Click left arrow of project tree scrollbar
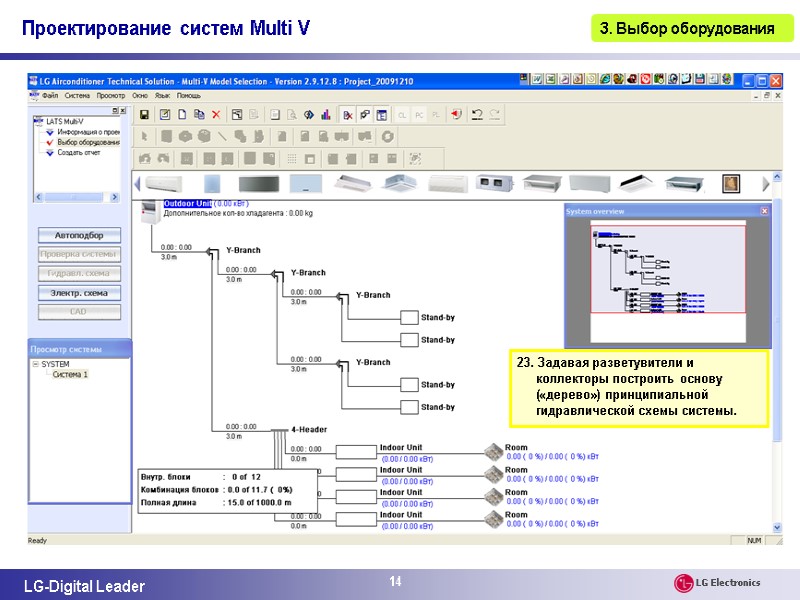This screenshot has width=800, height=600. point(39,197)
